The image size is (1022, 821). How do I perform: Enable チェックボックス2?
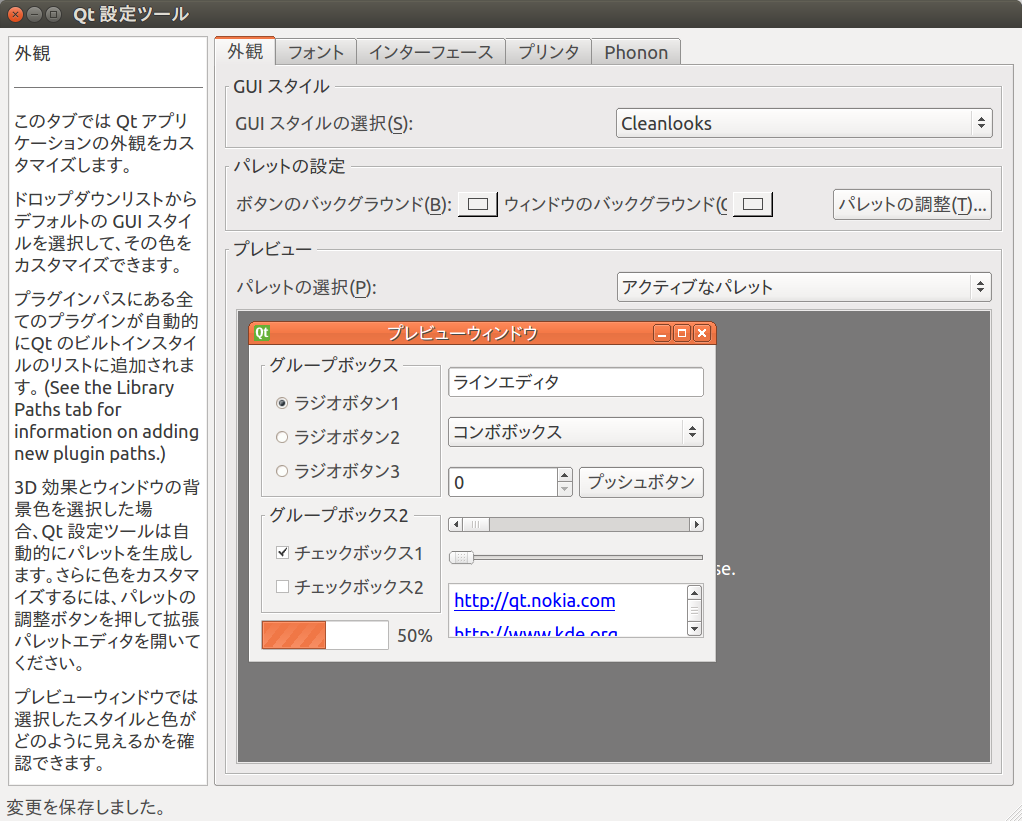tap(281, 587)
